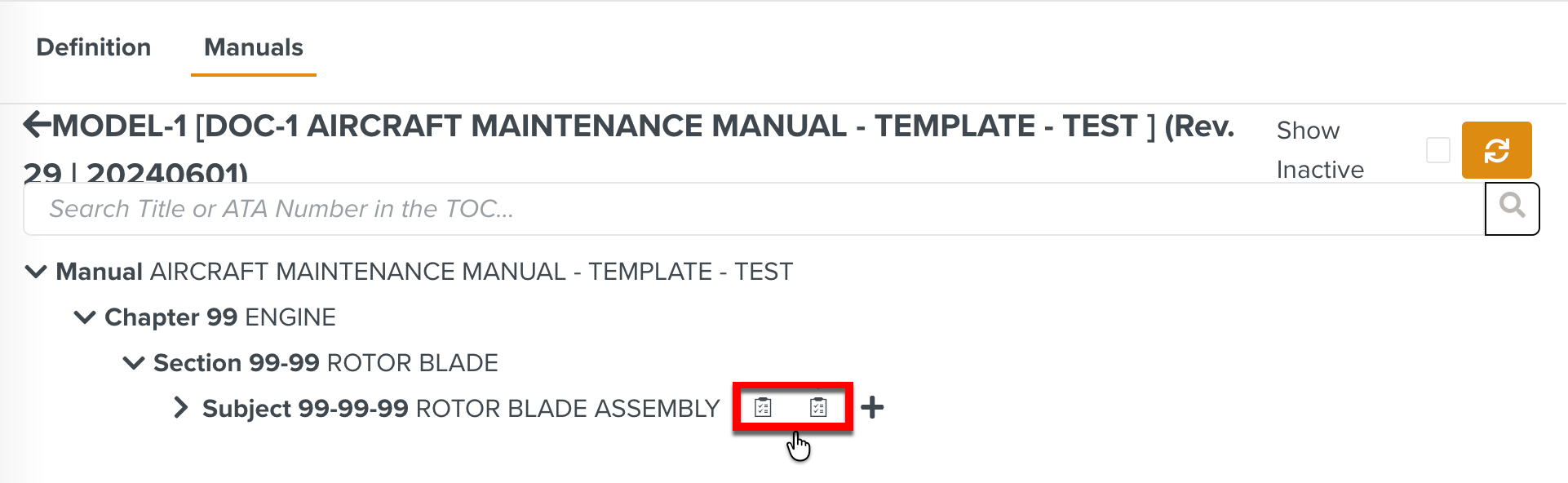Click the Manual AIRCRAFT MAINTENANCE MANUAL tree label
This screenshot has width=1568, height=483.
click(424, 272)
